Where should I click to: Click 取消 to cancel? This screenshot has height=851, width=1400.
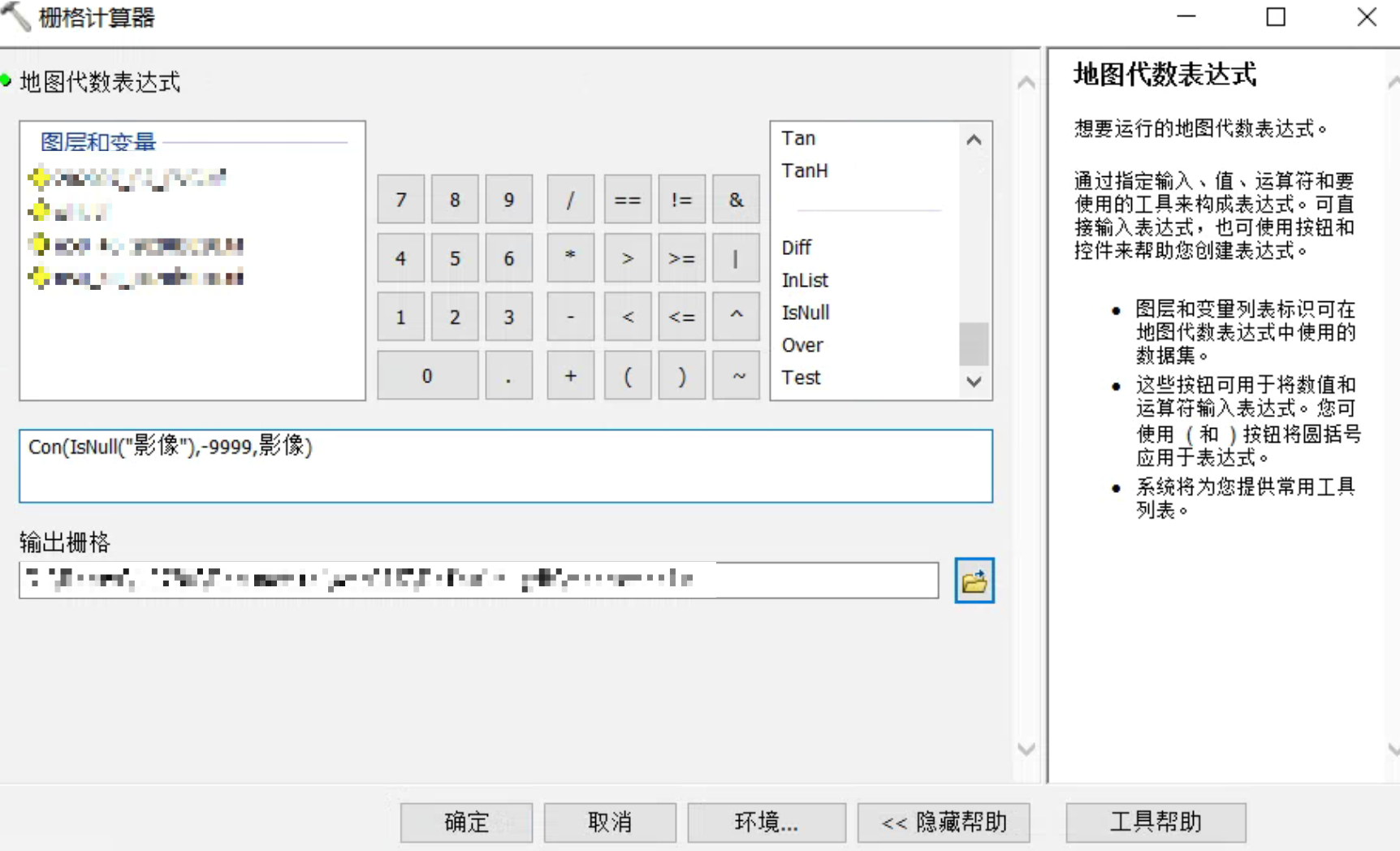[x=609, y=822]
